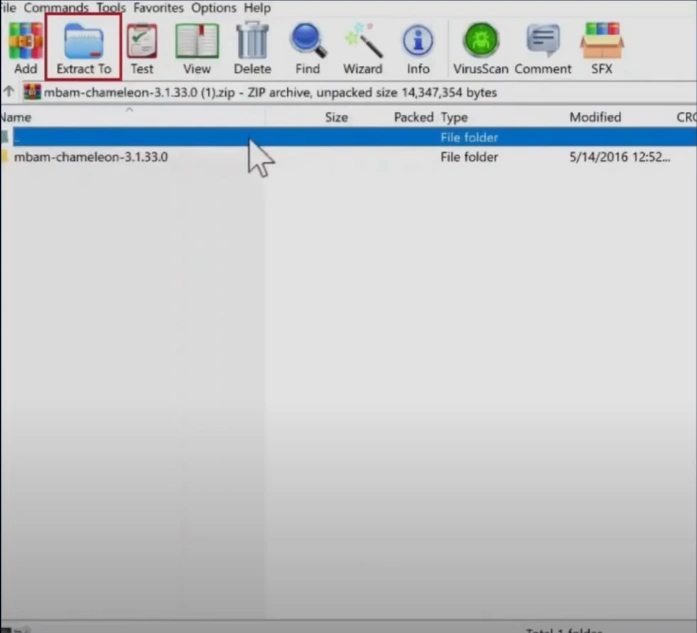Click File folder type of mbam-chameleon row
This screenshot has width=697, height=633.
(469, 157)
